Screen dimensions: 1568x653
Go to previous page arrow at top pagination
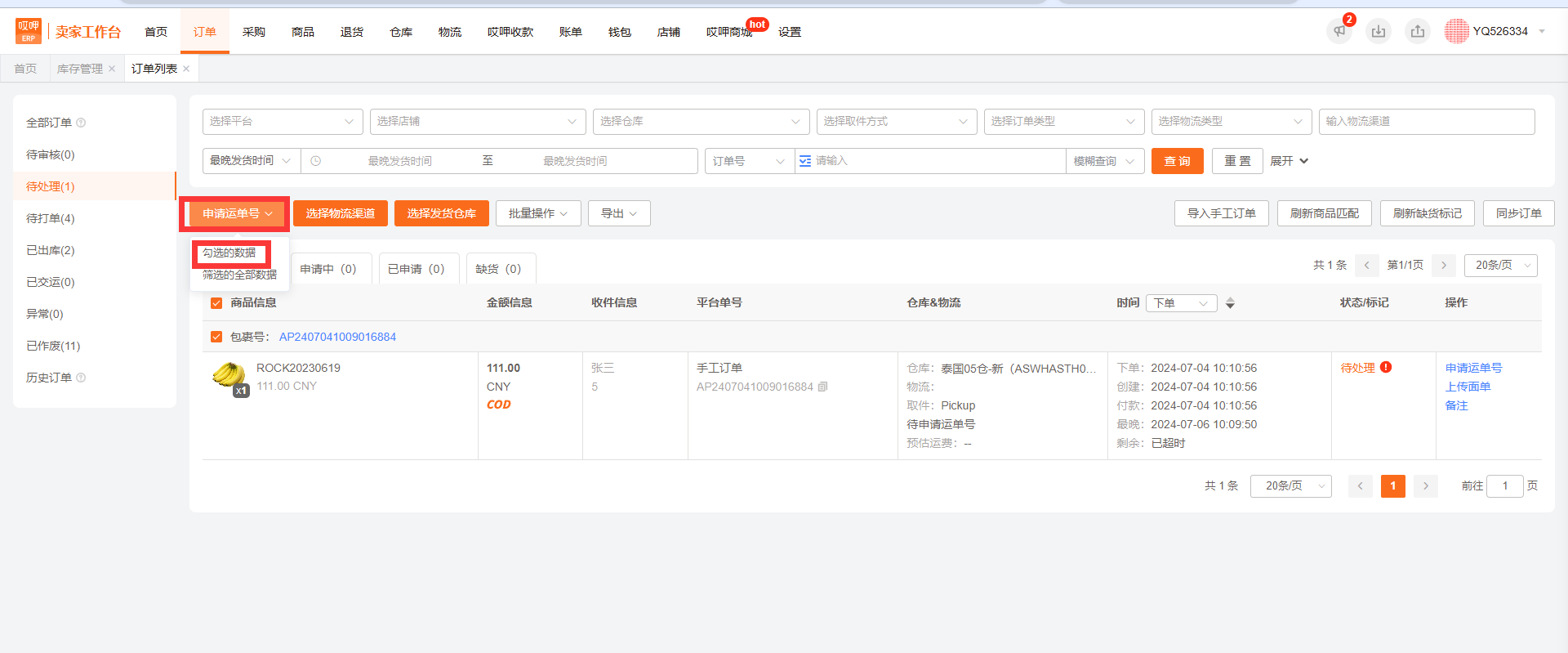coord(1366,265)
